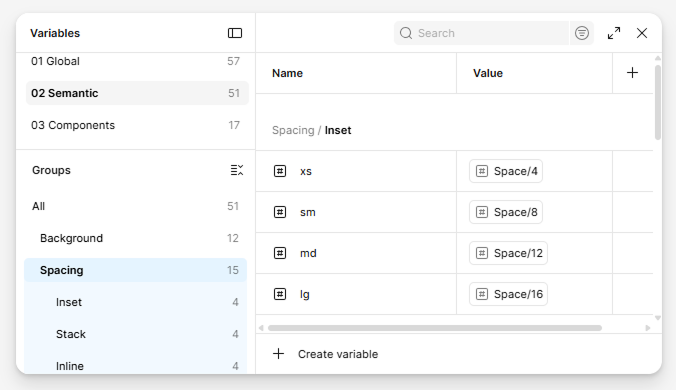Click Spacing in the group breadcrumb
This screenshot has width=676, height=390.
point(293,130)
